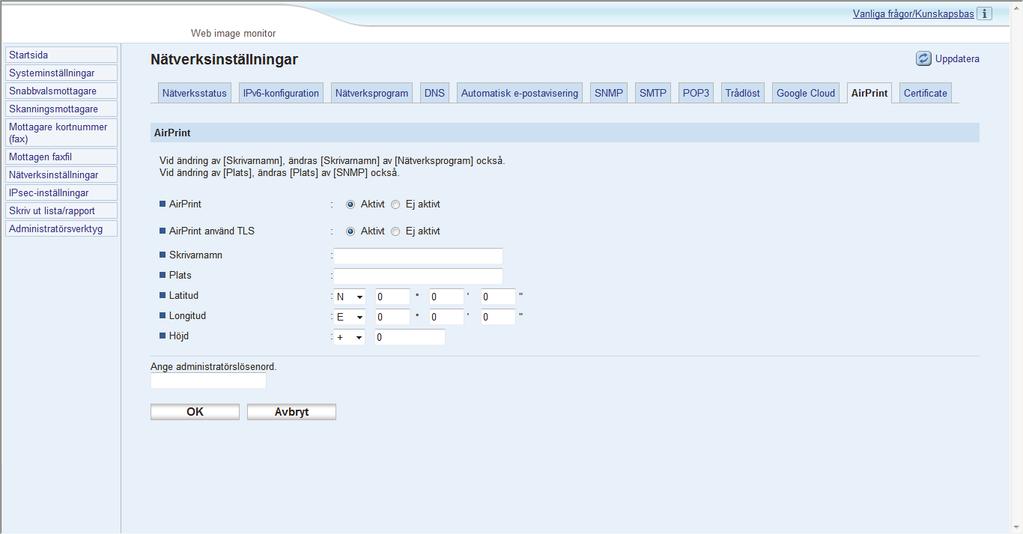The image size is (1023, 534).
Task: Open Administratörsverktyg in the sidebar
Action: [61, 228]
